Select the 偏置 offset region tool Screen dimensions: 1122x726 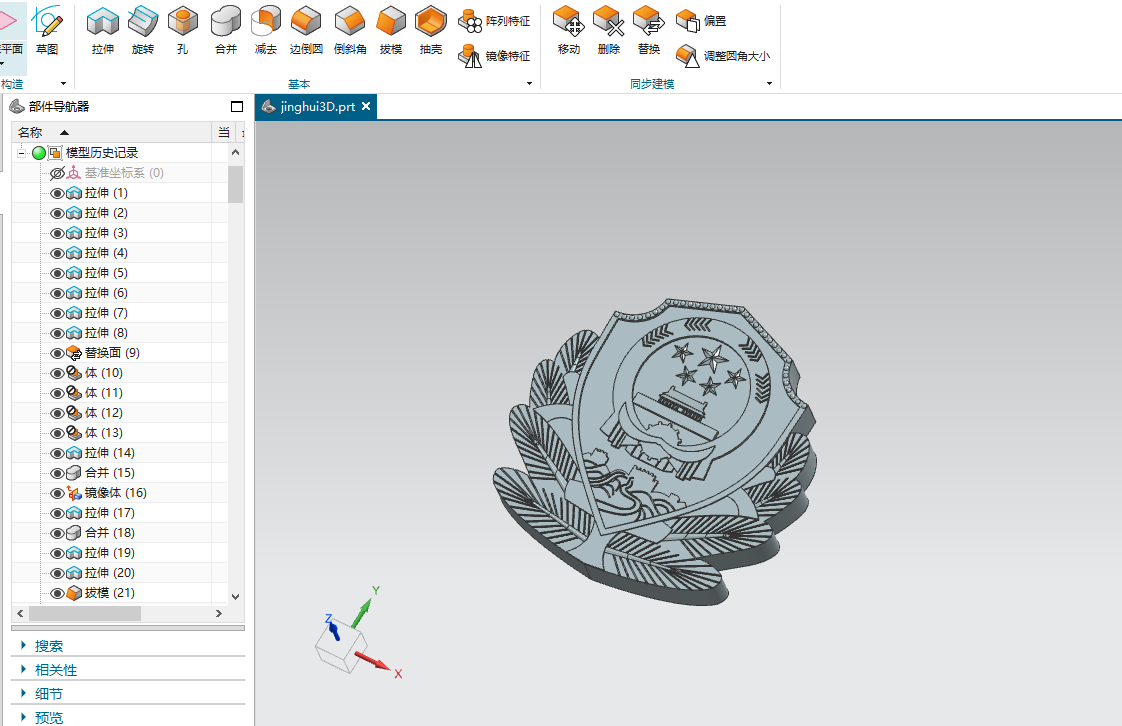[x=701, y=21]
